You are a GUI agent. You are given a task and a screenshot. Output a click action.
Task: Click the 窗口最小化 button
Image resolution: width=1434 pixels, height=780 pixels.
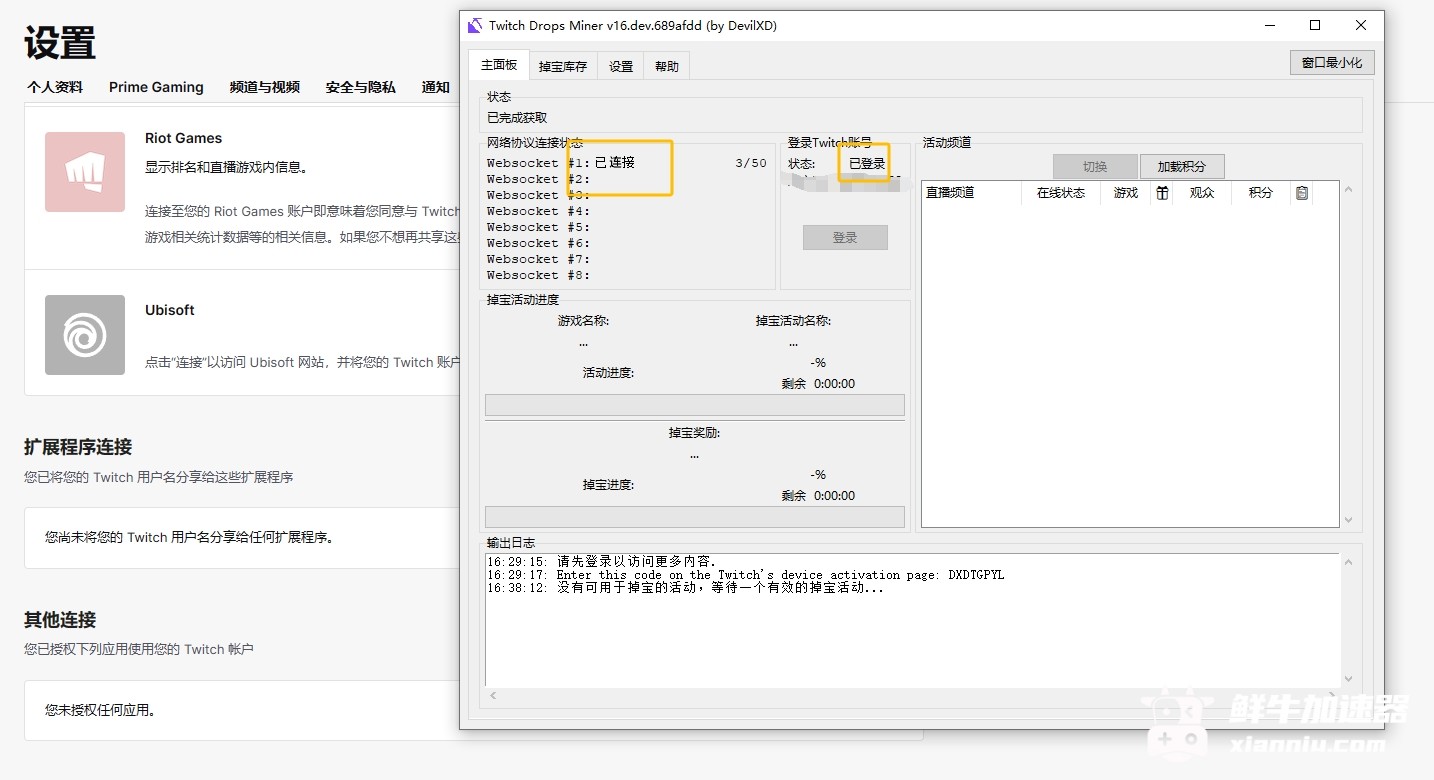pyautogui.click(x=1332, y=63)
